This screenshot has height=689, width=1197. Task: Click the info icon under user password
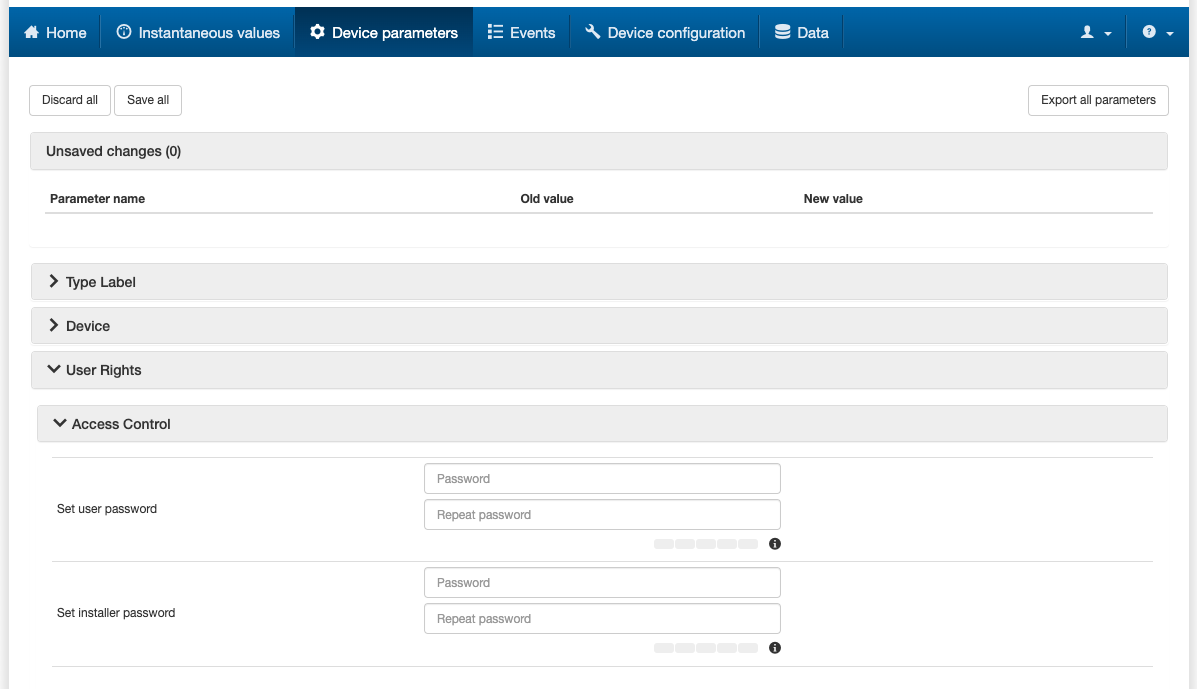point(775,544)
